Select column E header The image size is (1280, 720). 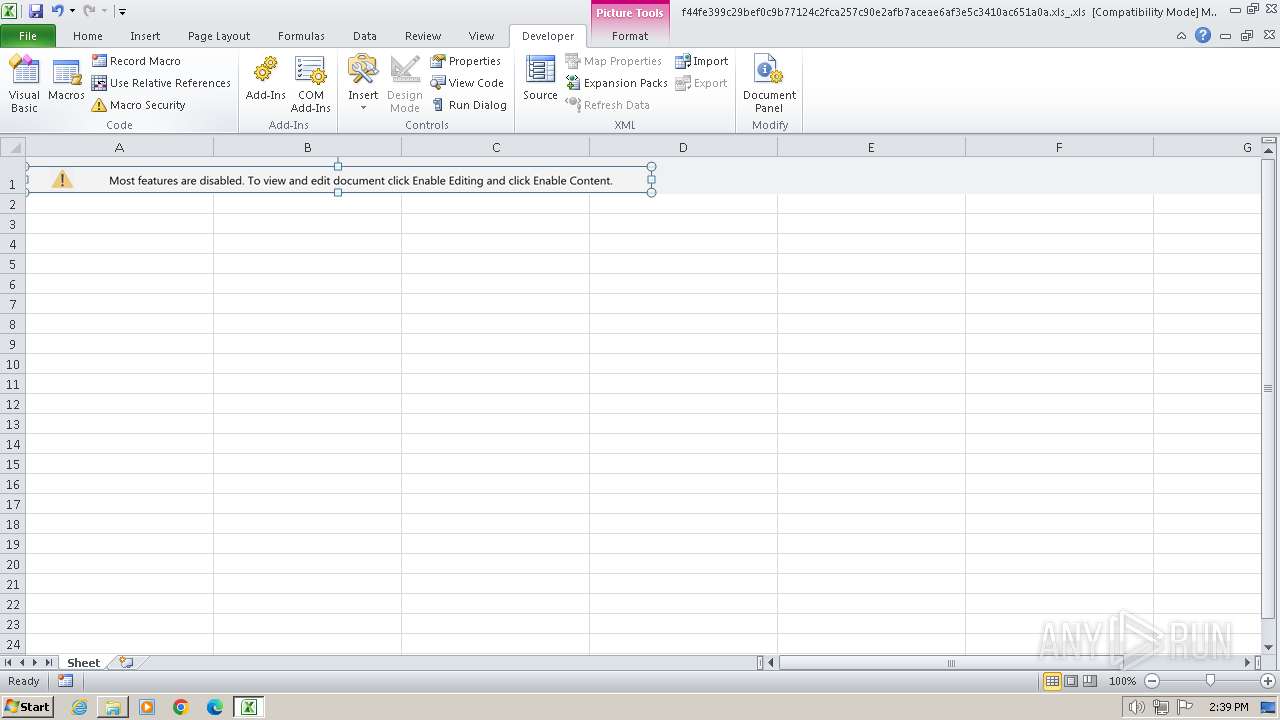871,147
